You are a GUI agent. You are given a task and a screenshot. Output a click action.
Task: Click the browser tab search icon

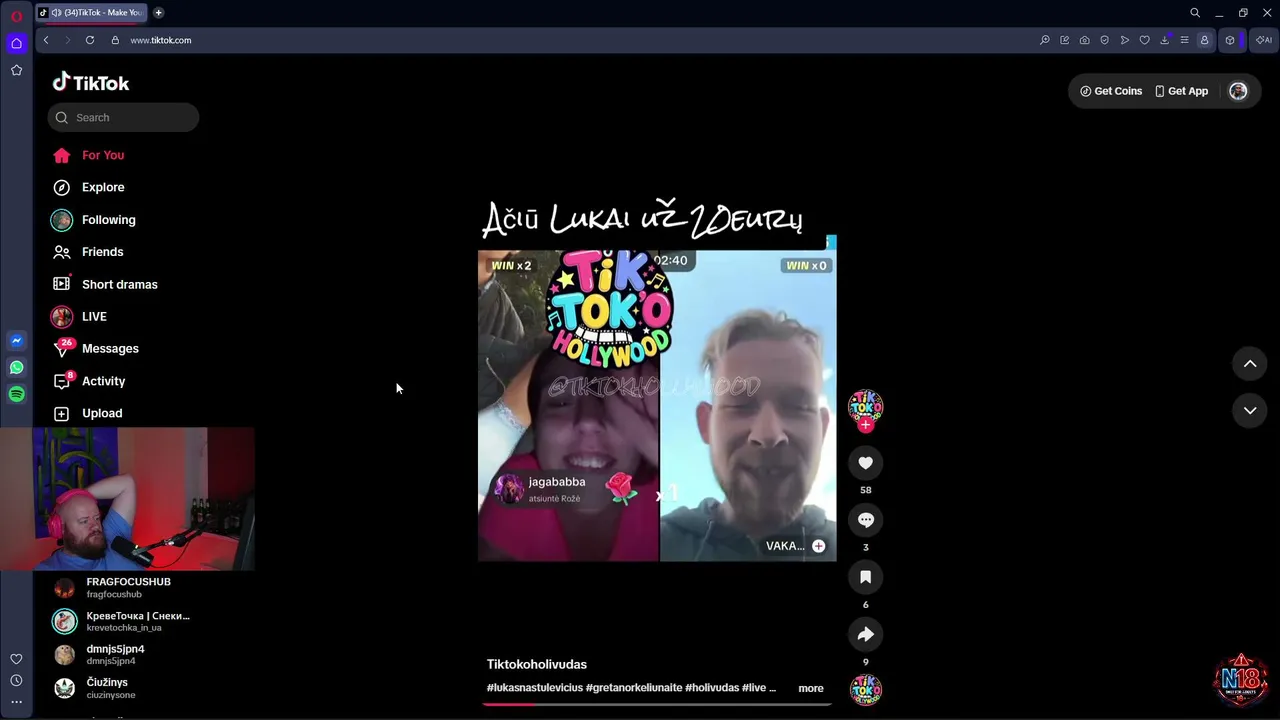[1195, 13]
